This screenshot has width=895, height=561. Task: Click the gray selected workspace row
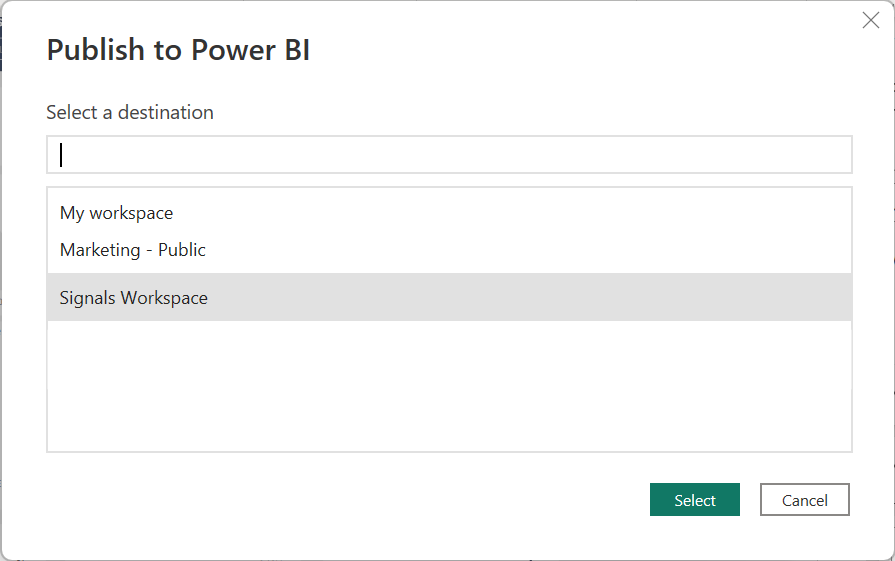(449, 297)
